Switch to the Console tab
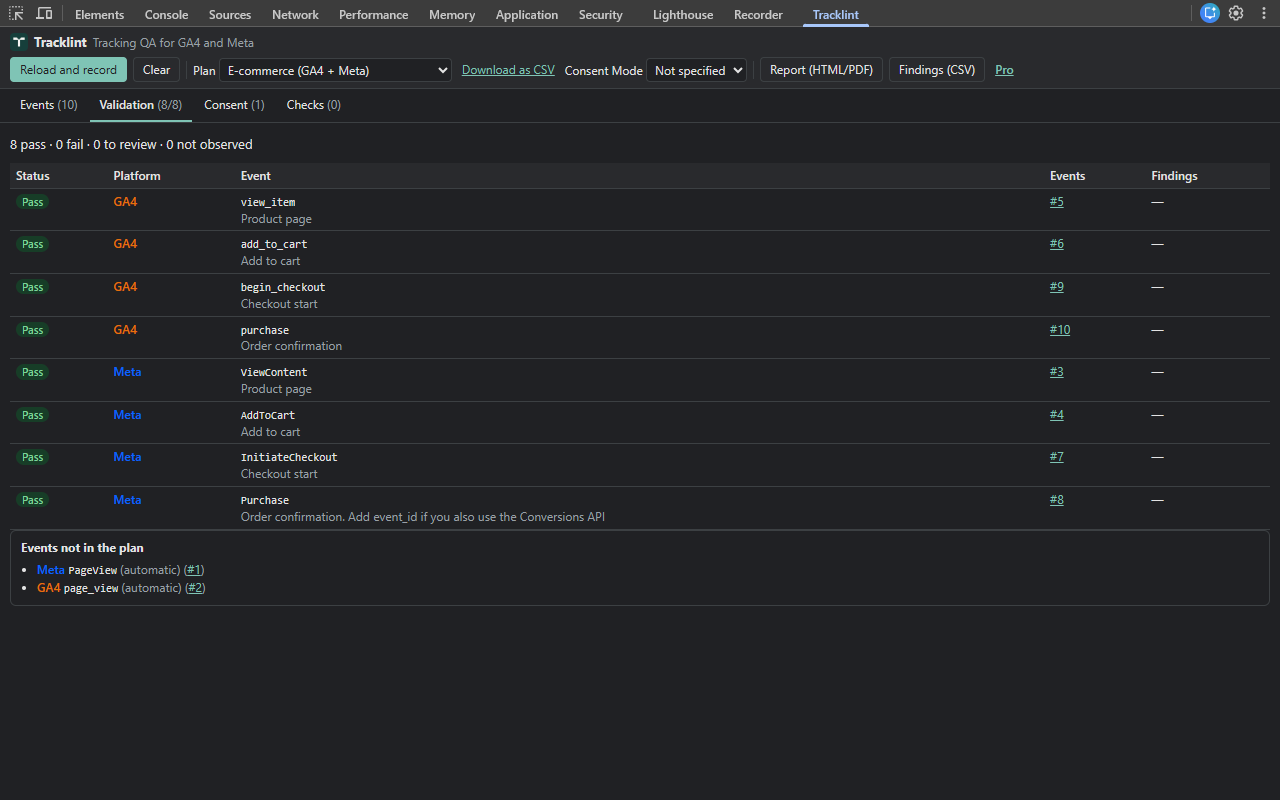 [x=167, y=15]
